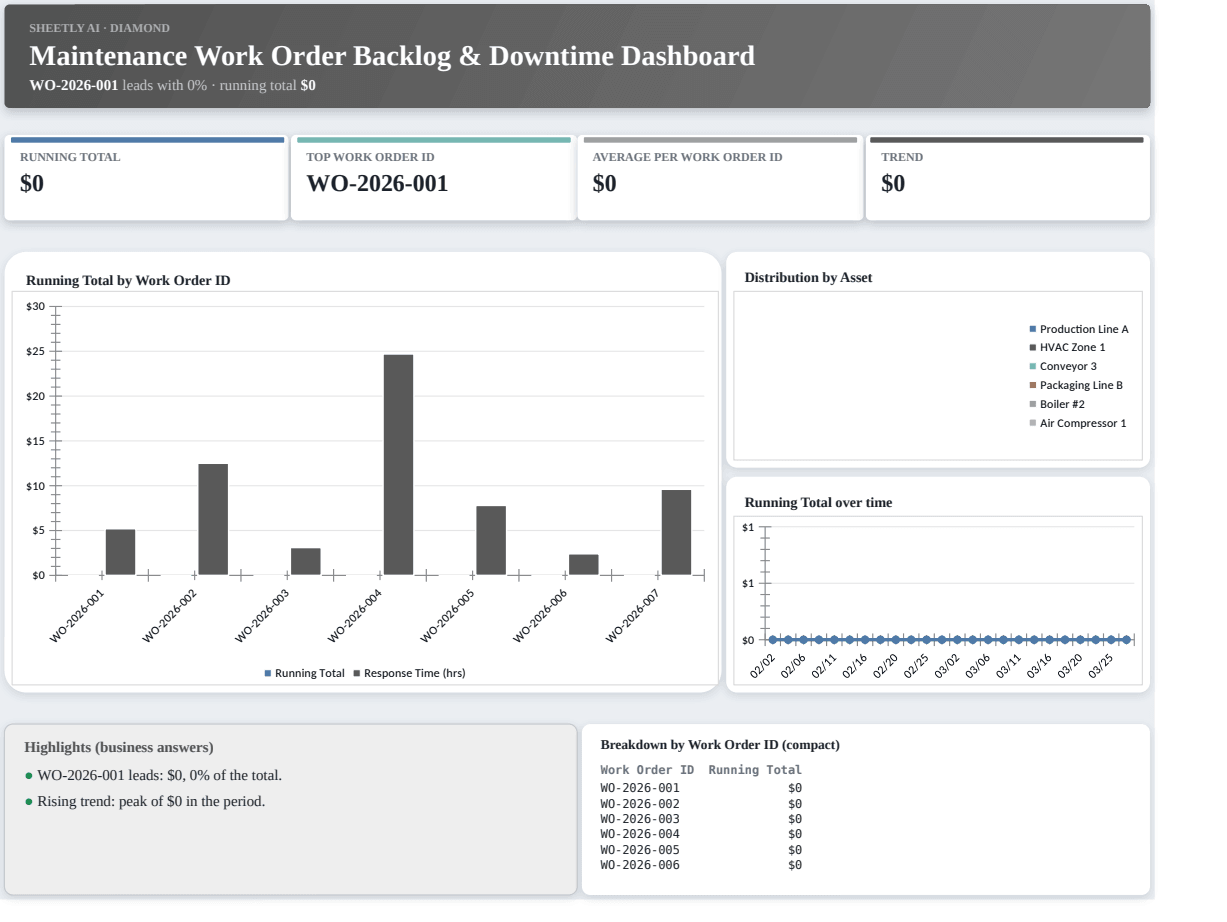Click the Work Order ID column header
The width and height of the screenshot is (1227, 922).
coord(647,770)
